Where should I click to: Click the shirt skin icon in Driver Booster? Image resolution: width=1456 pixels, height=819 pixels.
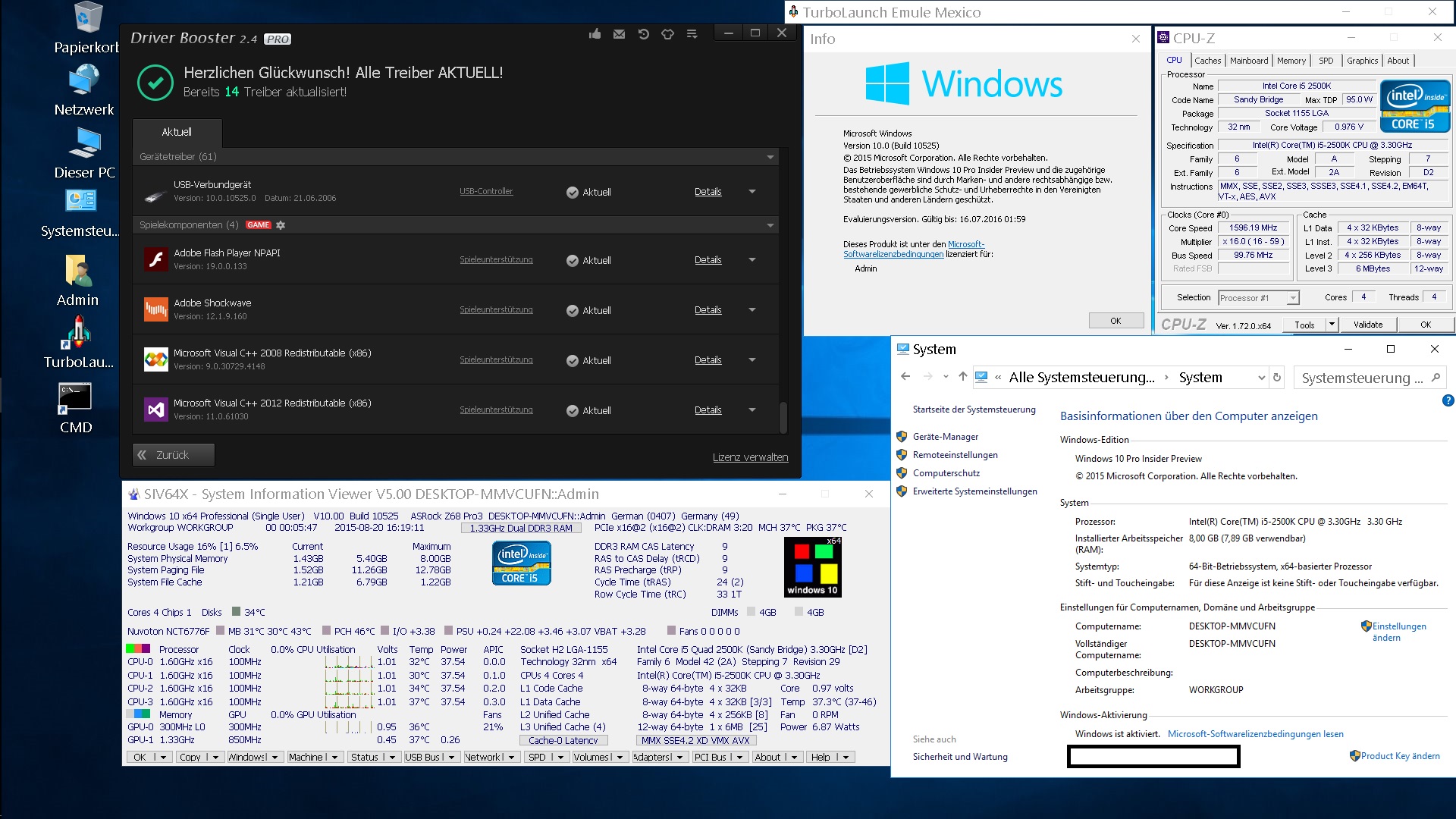point(667,34)
